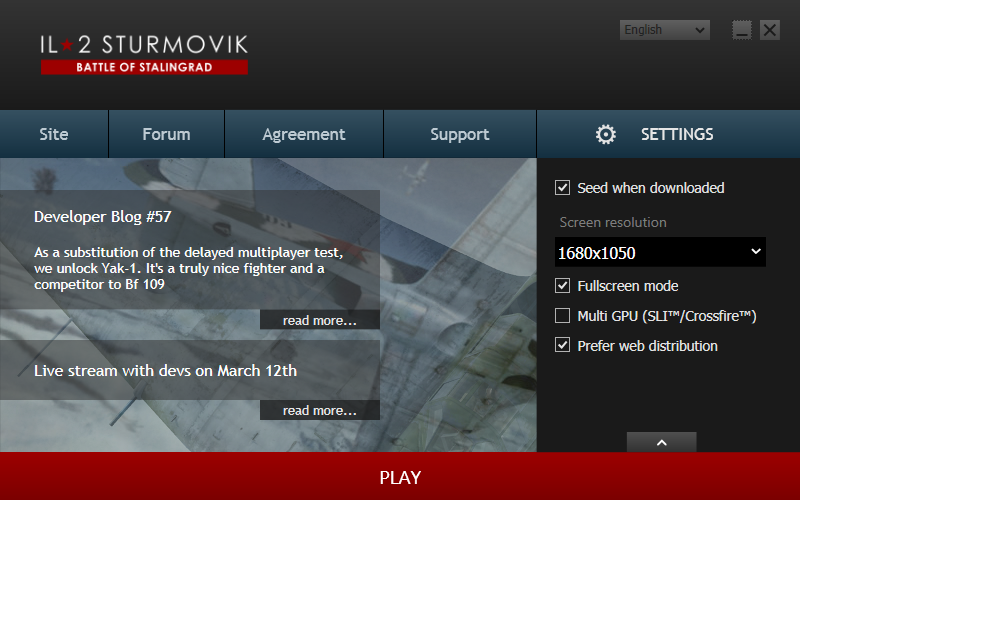Open the IL-2 Sturmovik logo
The width and height of the screenshot is (1008, 630).
[144, 54]
